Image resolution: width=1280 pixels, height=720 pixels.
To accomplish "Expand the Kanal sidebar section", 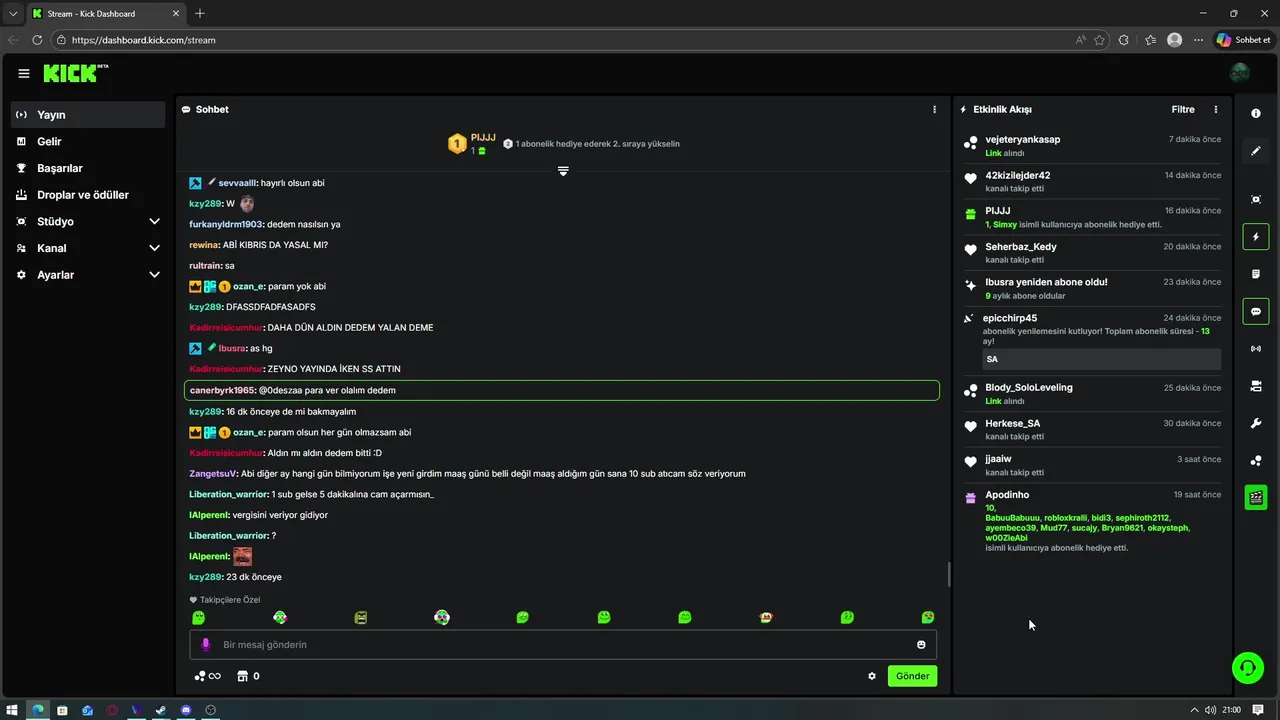I will click(88, 248).
